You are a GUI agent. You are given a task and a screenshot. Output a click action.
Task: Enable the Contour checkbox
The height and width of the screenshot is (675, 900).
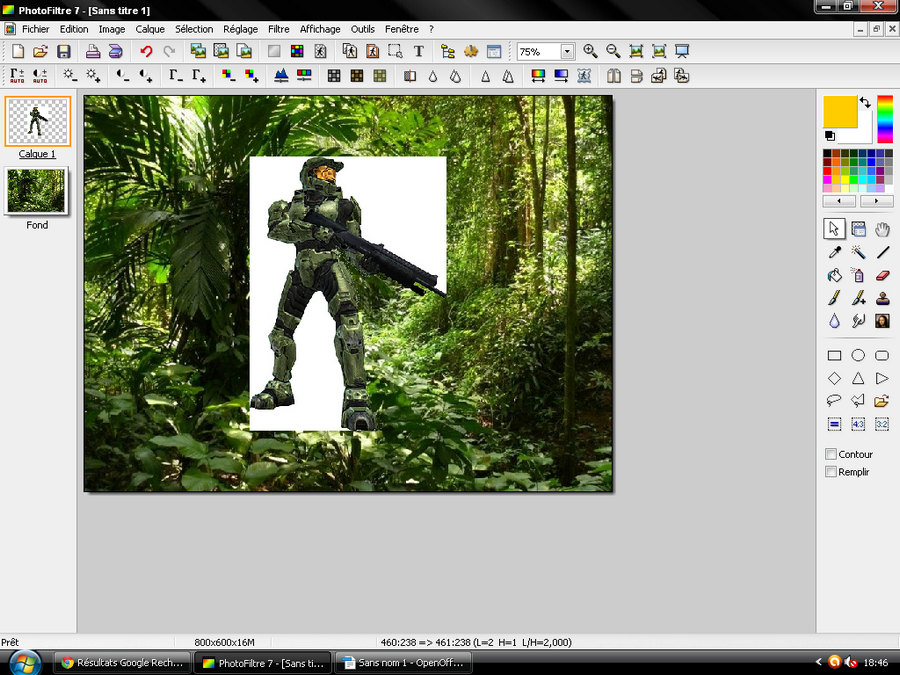click(831, 454)
